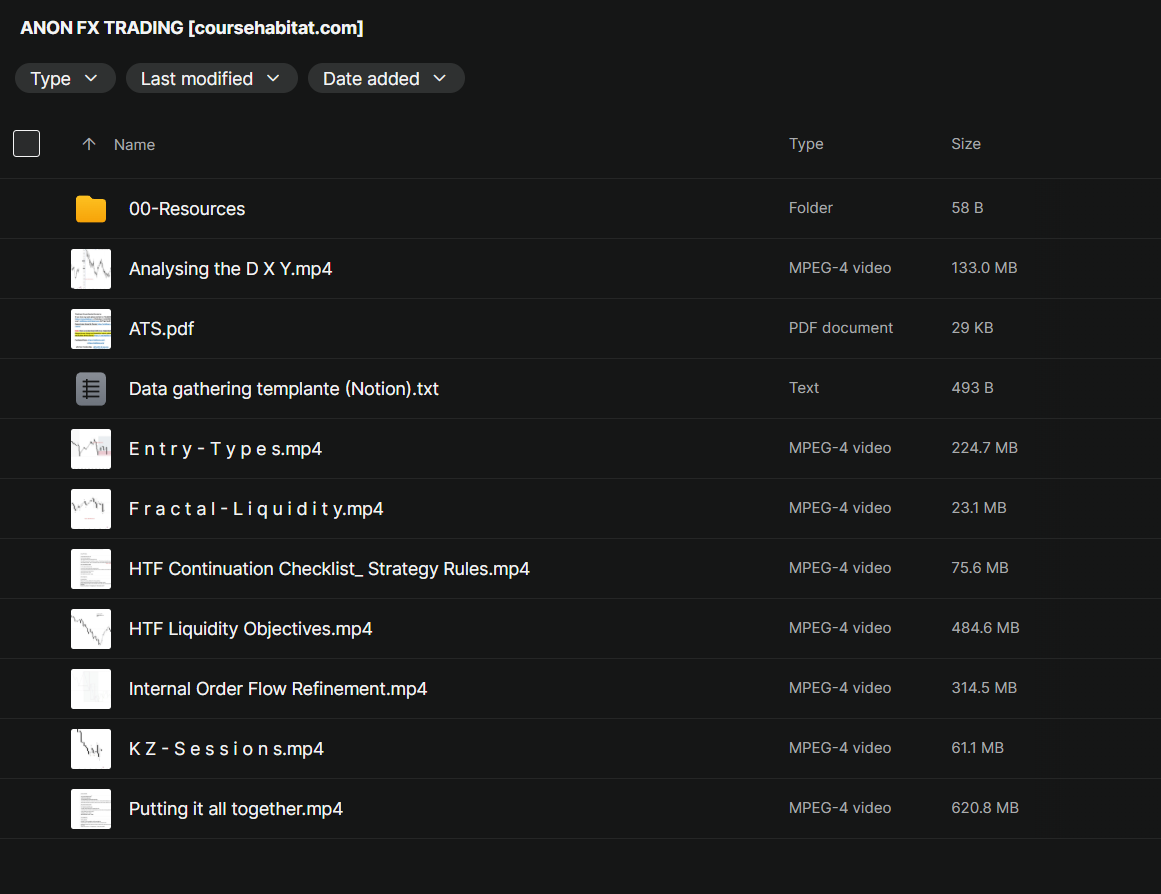Click the HTF Liquidity Objectives video thumbnail
This screenshot has height=894, width=1161.
[x=91, y=629]
